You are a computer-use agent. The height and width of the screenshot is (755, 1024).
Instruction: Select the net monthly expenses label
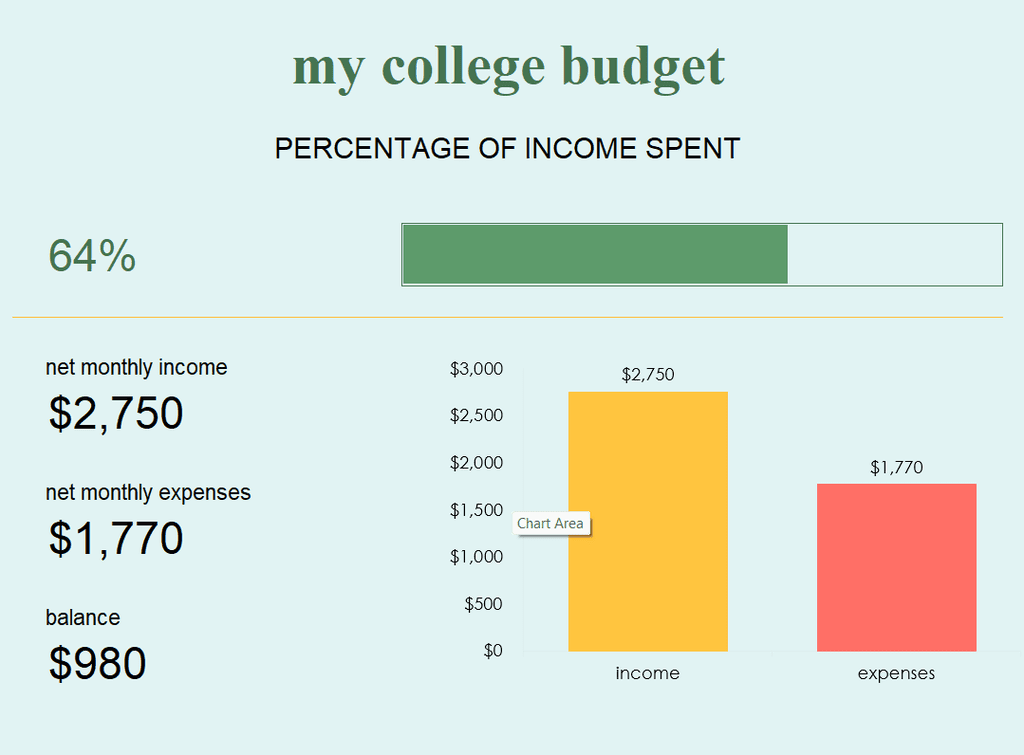tap(148, 492)
